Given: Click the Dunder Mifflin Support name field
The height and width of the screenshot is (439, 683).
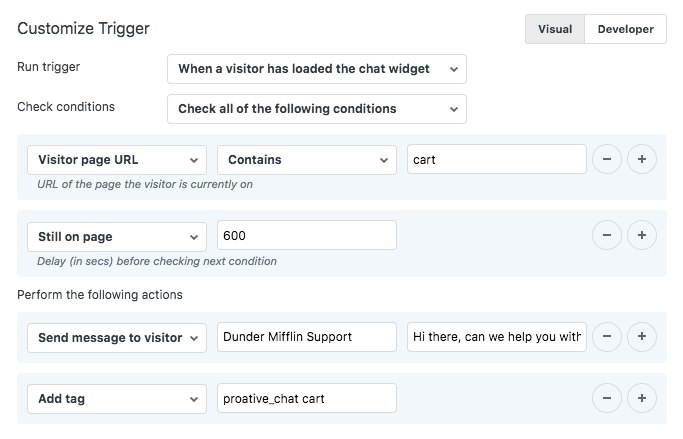Looking at the screenshot, I should click(306, 337).
